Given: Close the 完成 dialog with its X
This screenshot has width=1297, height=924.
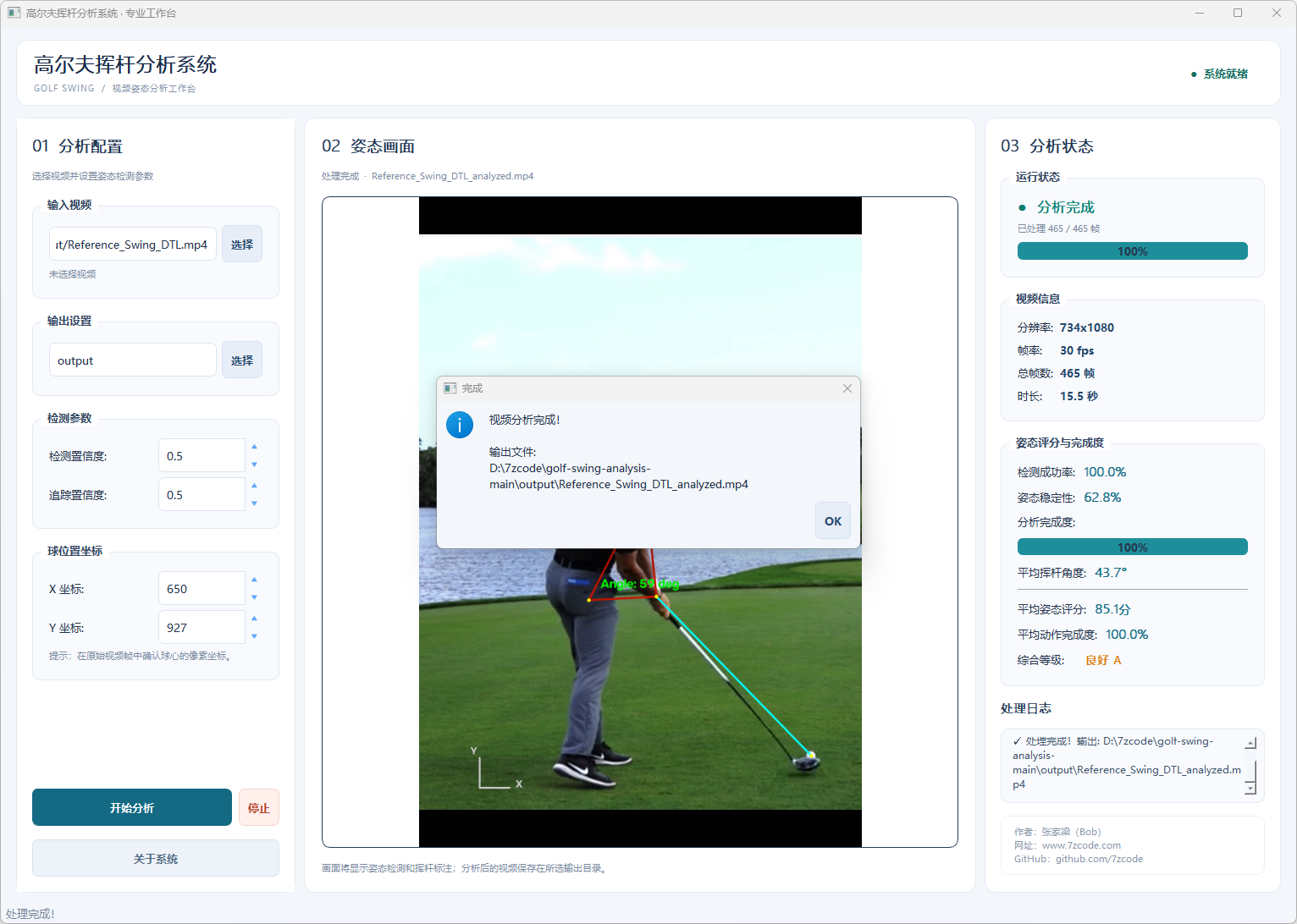Looking at the screenshot, I should coord(847,388).
